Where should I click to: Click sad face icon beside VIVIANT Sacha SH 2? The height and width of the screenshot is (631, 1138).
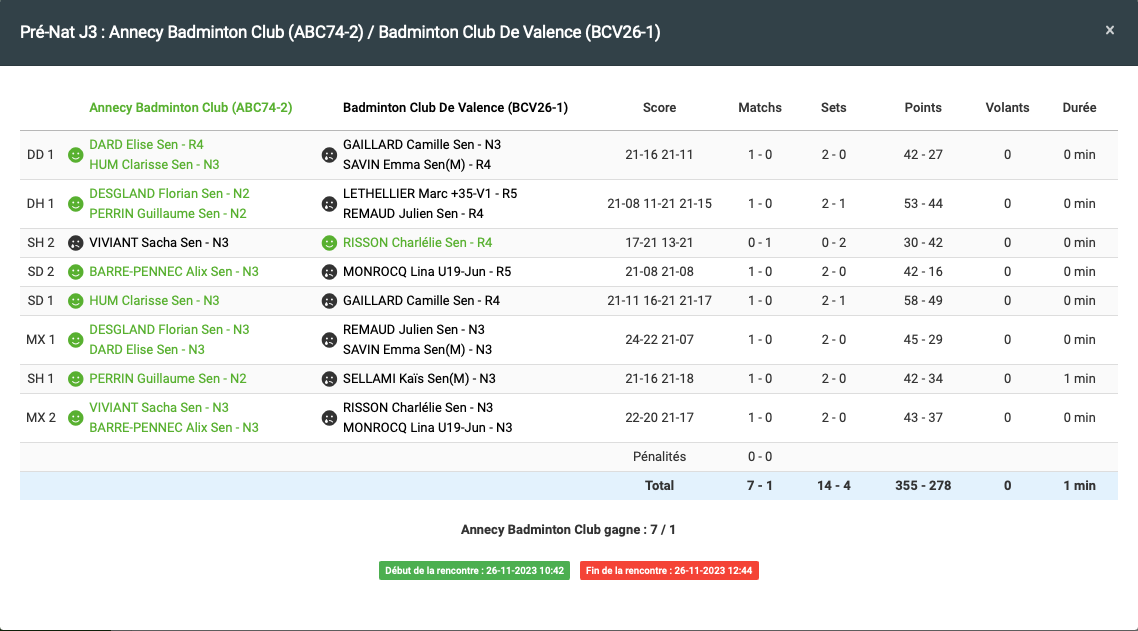point(75,243)
